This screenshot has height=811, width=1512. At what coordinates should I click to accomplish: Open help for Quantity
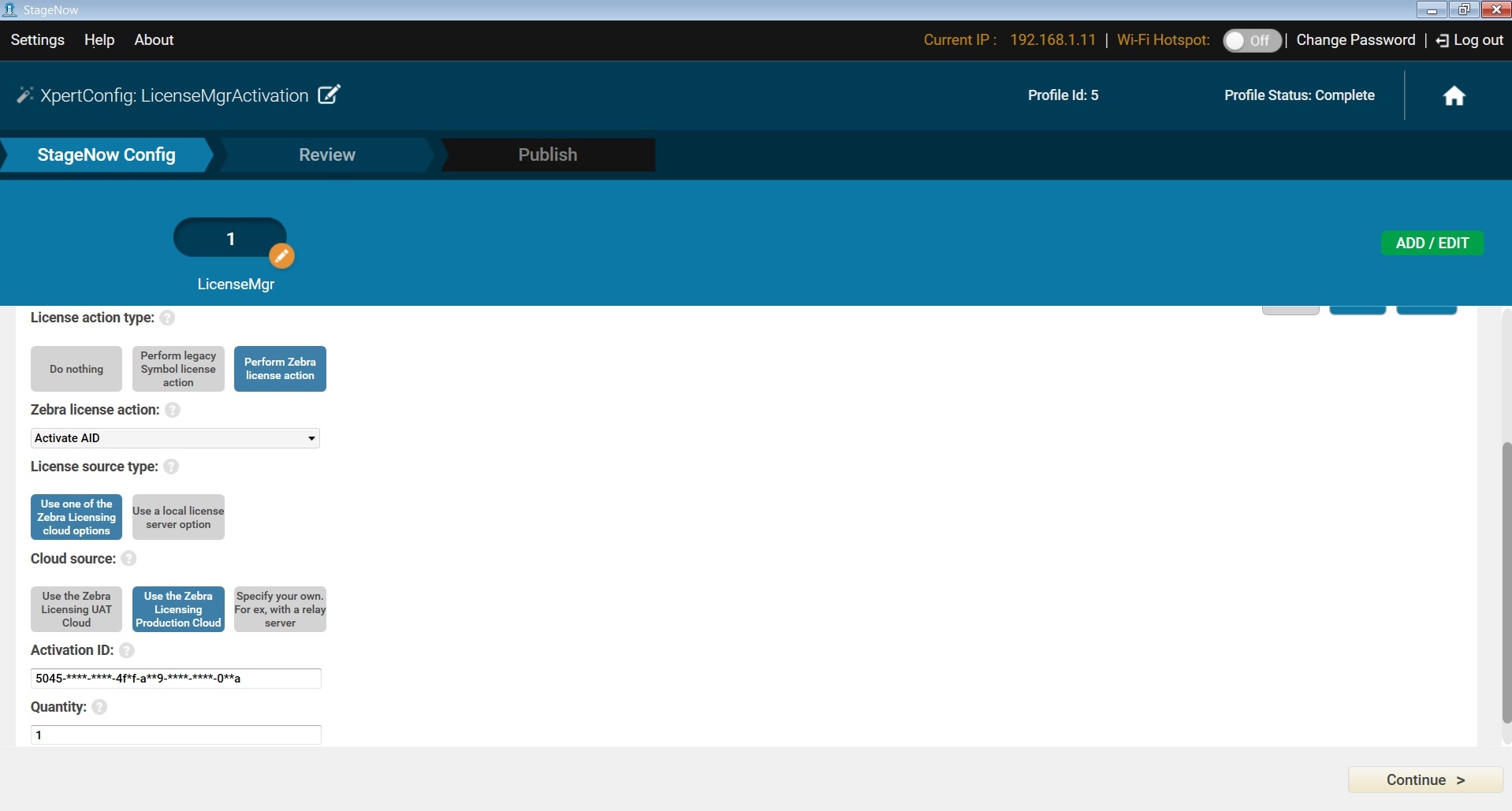coord(99,707)
